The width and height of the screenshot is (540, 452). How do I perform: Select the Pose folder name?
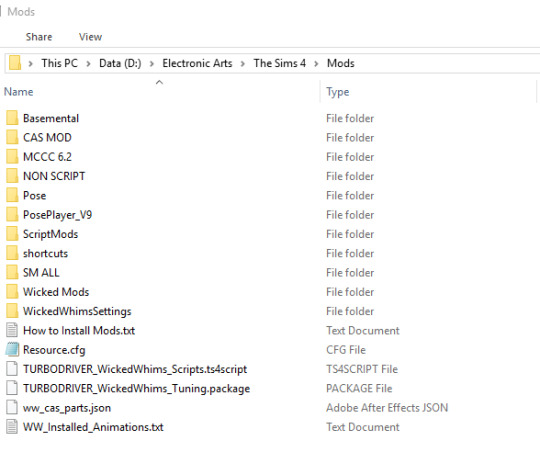pyautogui.click(x=34, y=196)
